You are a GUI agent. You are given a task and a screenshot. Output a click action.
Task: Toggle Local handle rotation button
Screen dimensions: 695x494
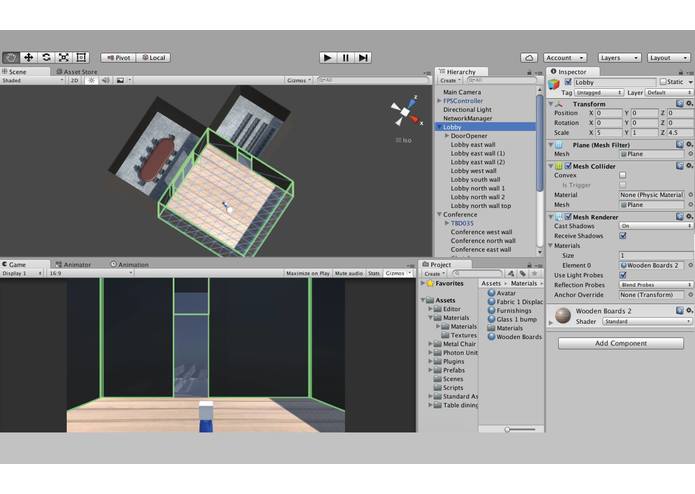153,58
